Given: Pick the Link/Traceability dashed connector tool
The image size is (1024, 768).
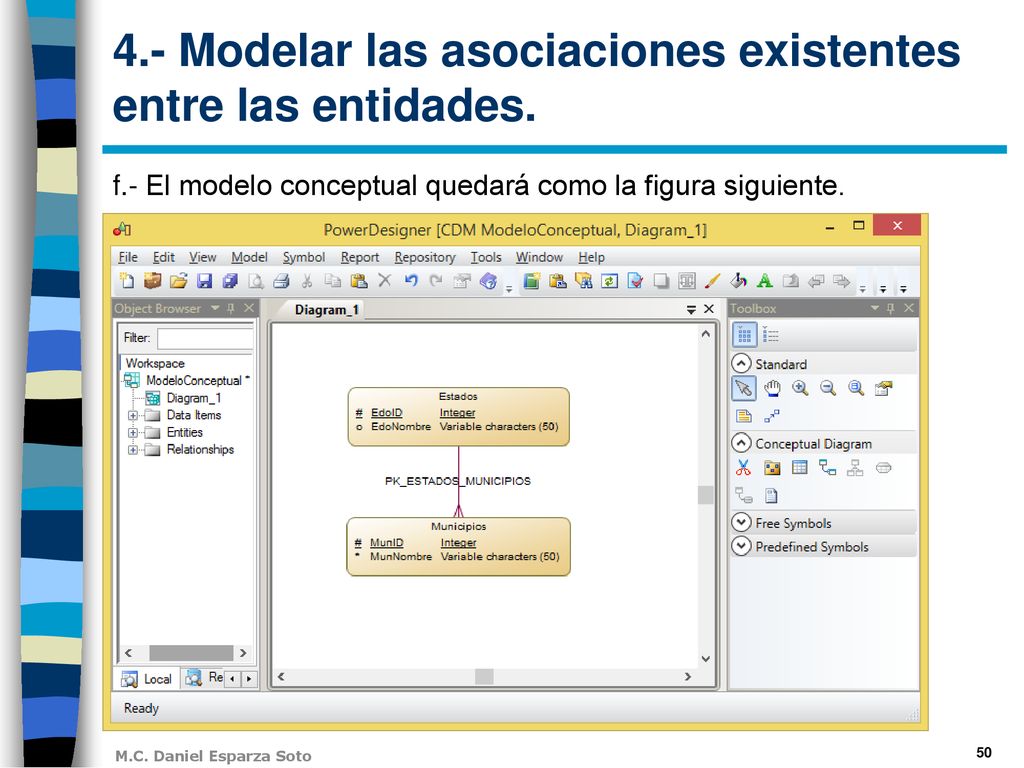Looking at the screenshot, I should pyautogui.click(x=772, y=416).
